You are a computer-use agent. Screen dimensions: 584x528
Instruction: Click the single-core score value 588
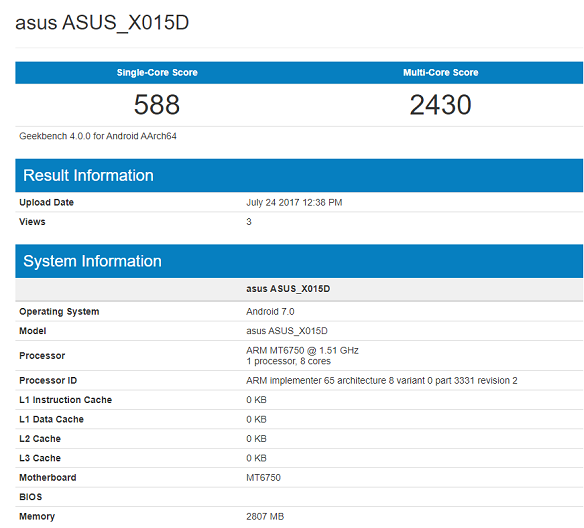tap(157, 105)
